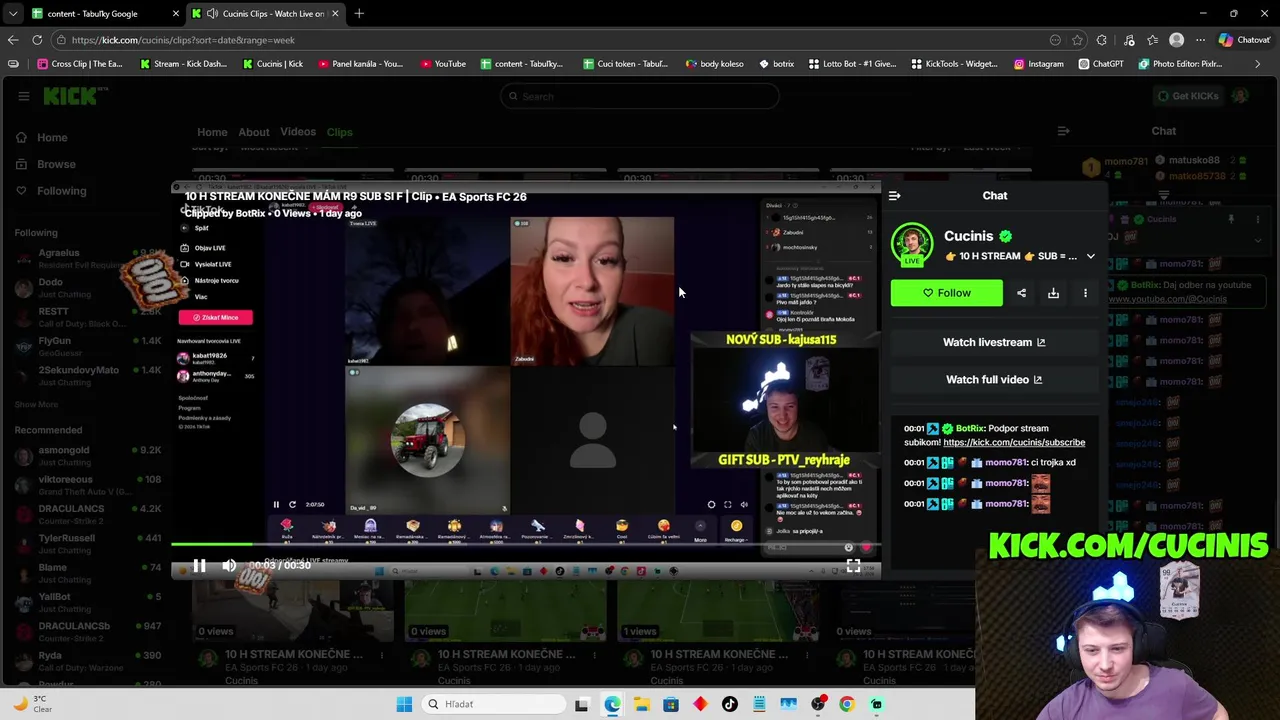Click the verified badge next to Cucinis

coord(1005,236)
